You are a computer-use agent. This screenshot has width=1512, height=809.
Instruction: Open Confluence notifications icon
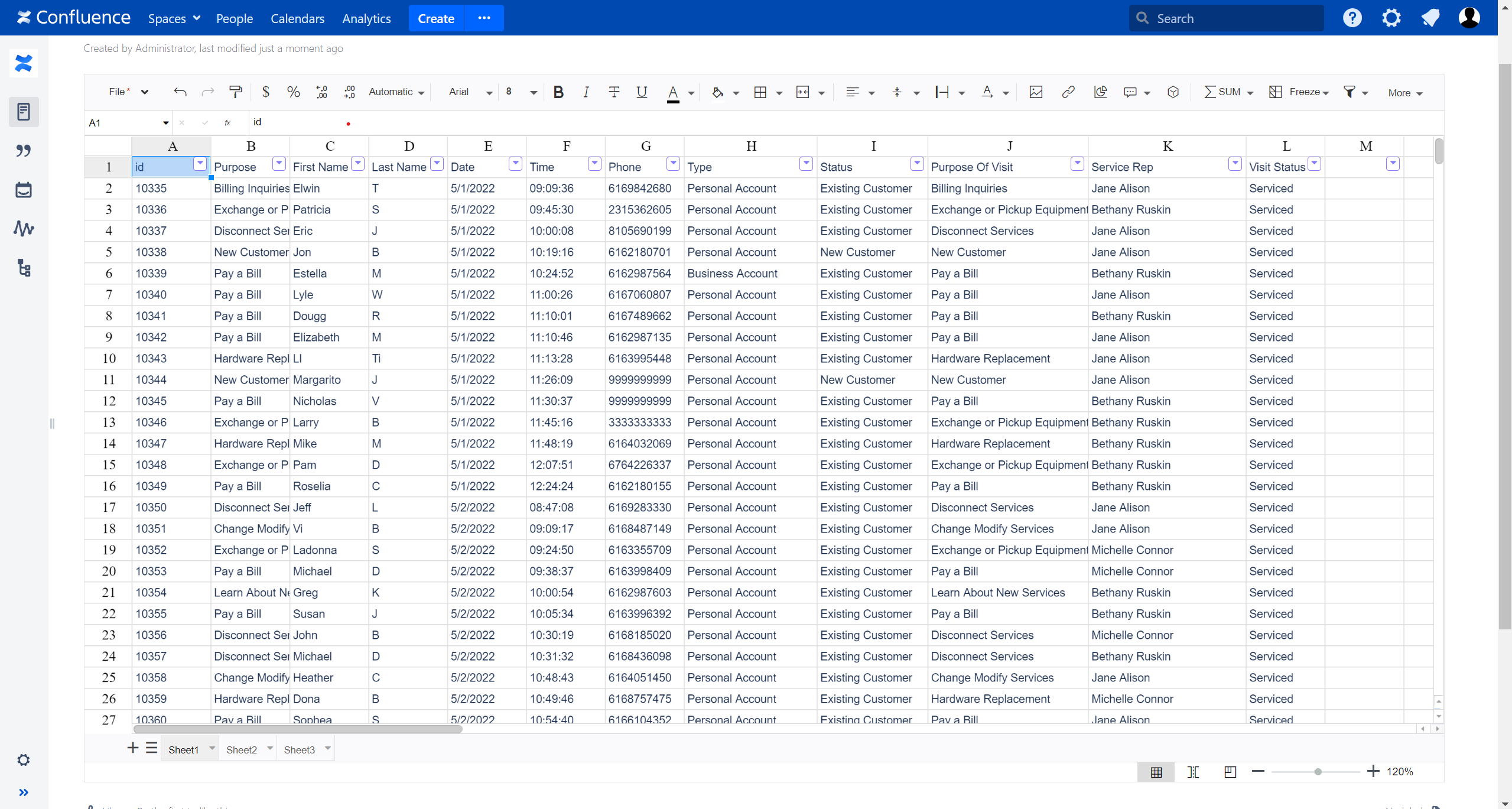[x=1430, y=18]
